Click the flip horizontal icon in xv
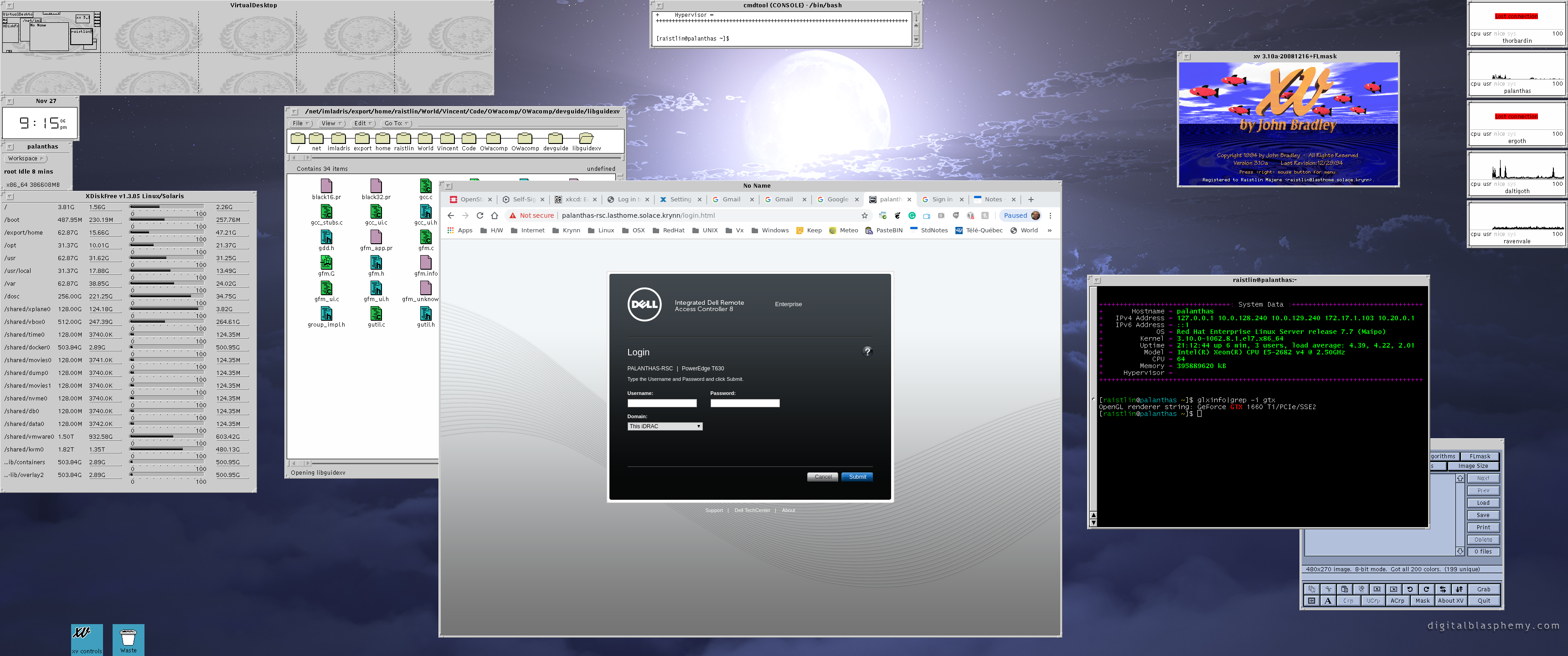Image resolution: width=1568 pixels, height=656 pixels. tap(1442, 589)
